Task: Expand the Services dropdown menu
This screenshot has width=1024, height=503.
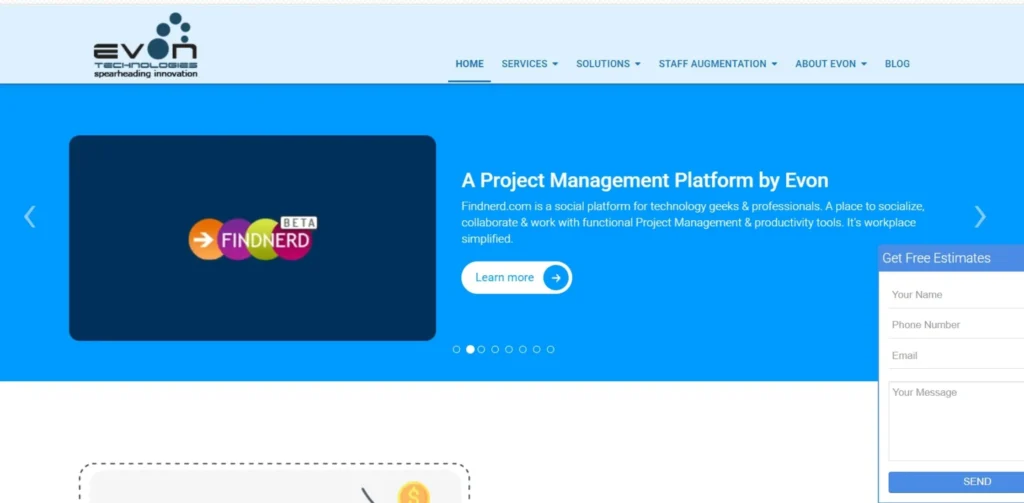Action: (x=530, y=64)
